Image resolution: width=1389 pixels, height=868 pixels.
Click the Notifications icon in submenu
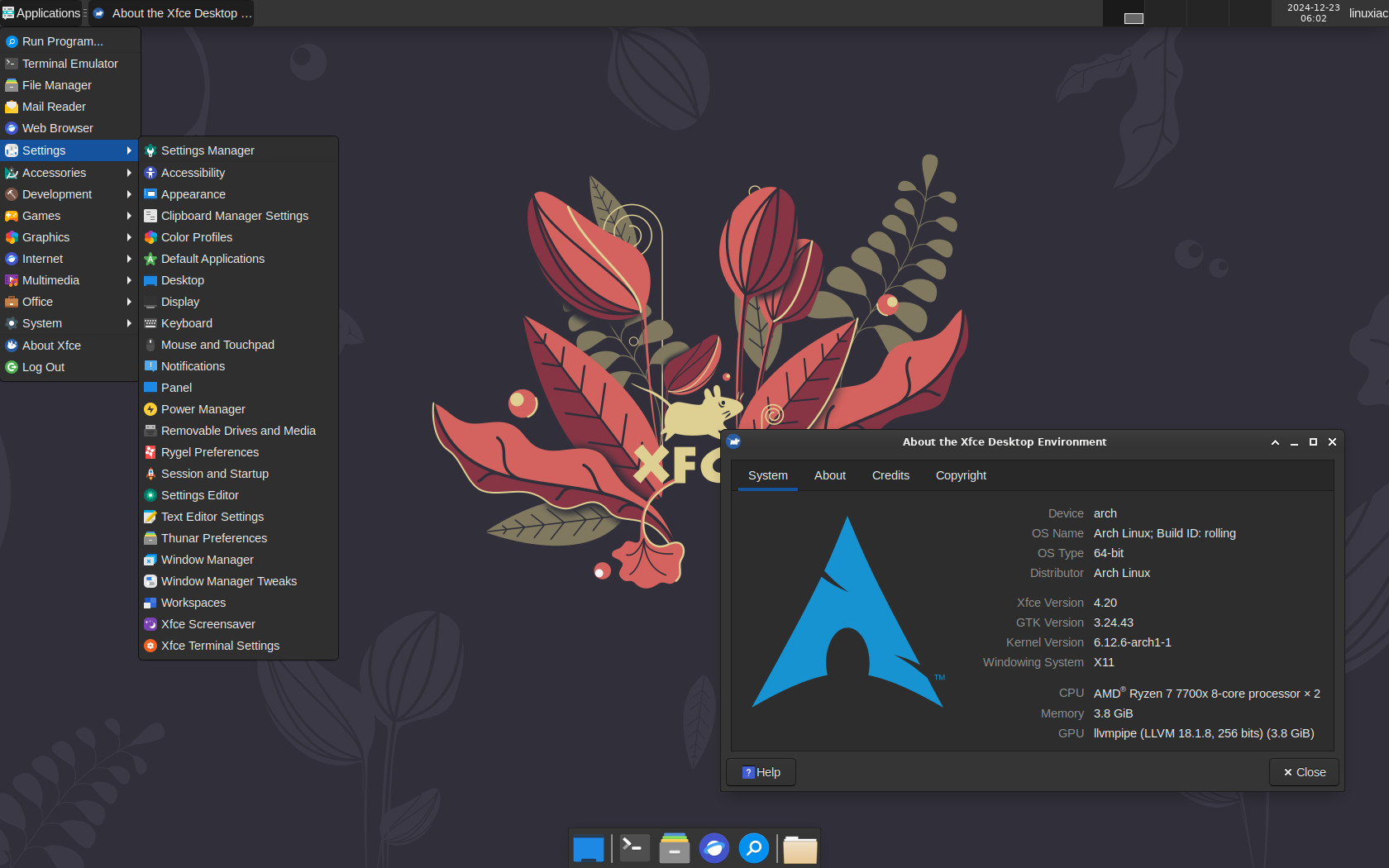150,366
